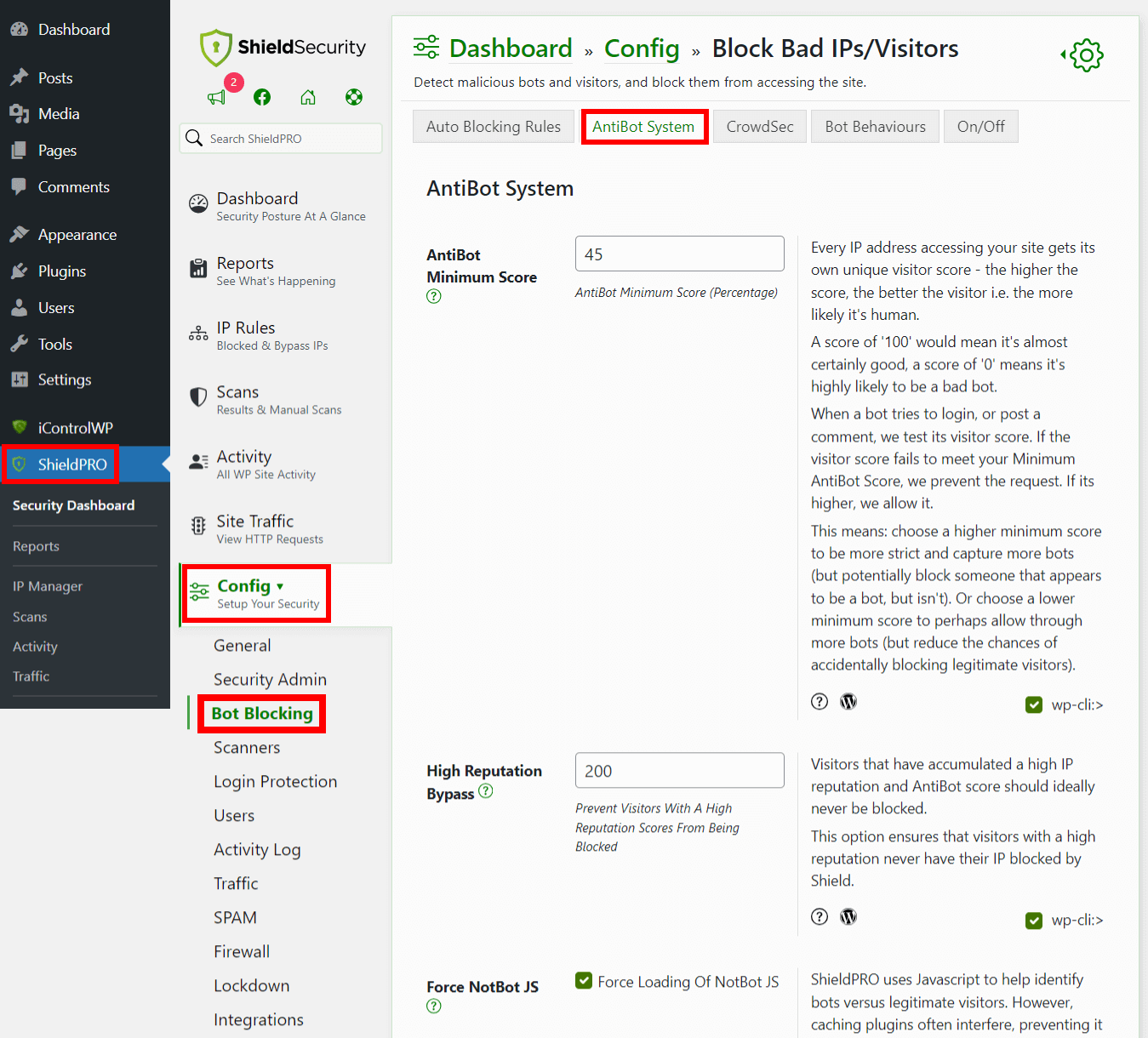This screenshot has width=1148, height=1038.
Task: Open support via the lifebuoy icon
Action: [354, 97]
